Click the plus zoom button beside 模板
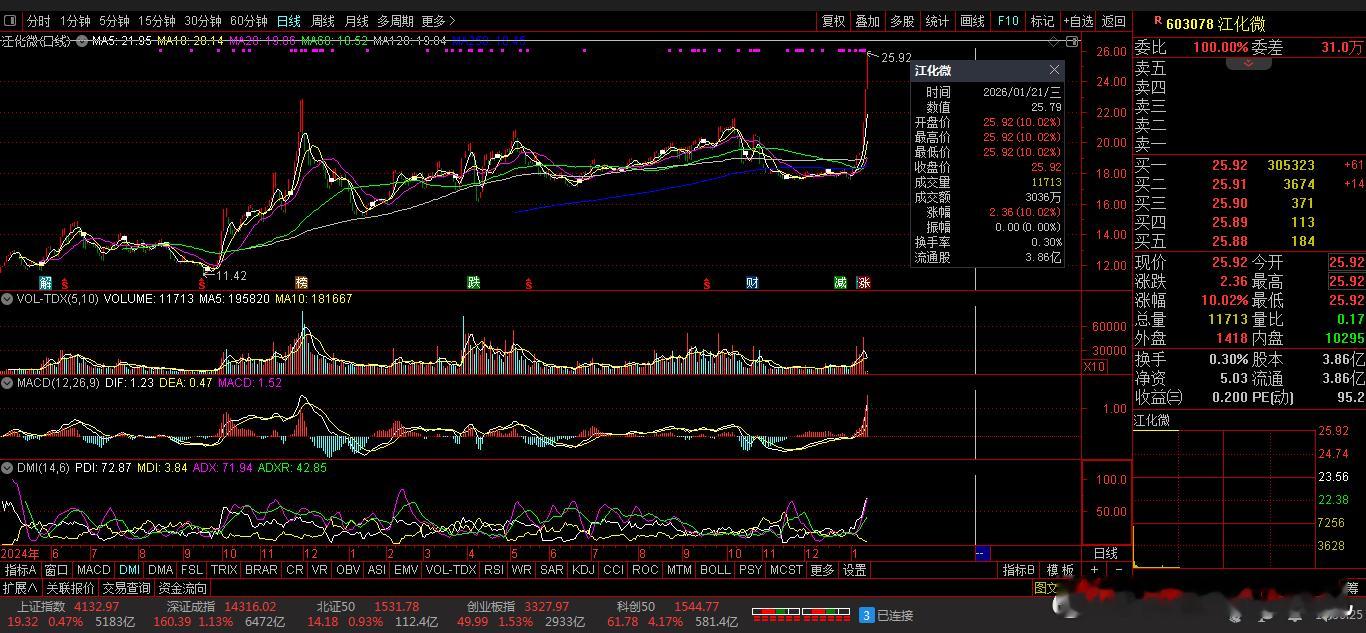Screen dimensions: 1366x633 pos(1094,570)
